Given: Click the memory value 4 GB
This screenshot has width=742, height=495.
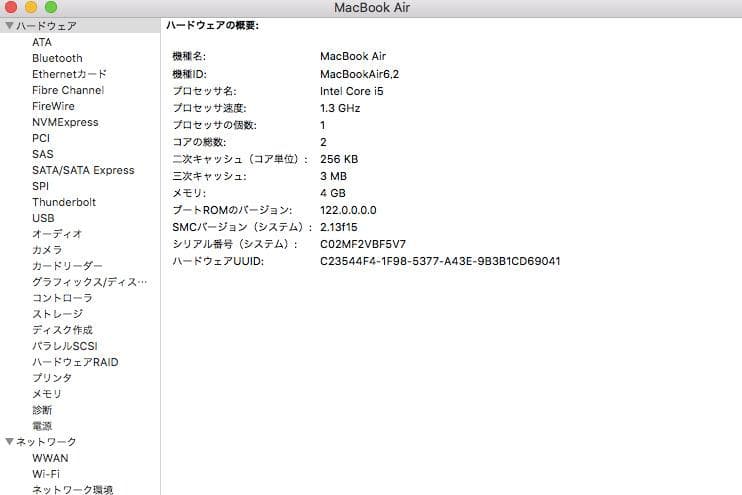Looking at the screenshot, I should (x=333, y=193).
